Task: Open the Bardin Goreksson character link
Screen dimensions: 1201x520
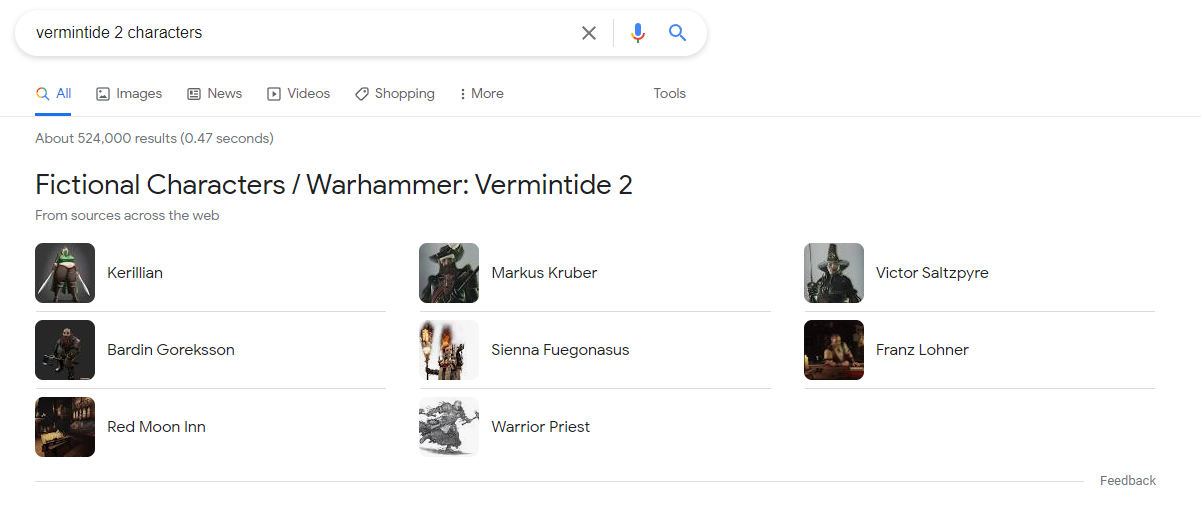Action: pos(171,350)
